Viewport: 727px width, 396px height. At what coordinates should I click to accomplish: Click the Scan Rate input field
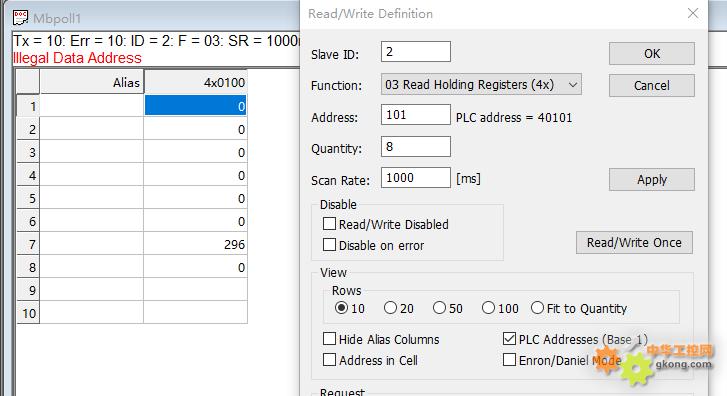point(415,178)
